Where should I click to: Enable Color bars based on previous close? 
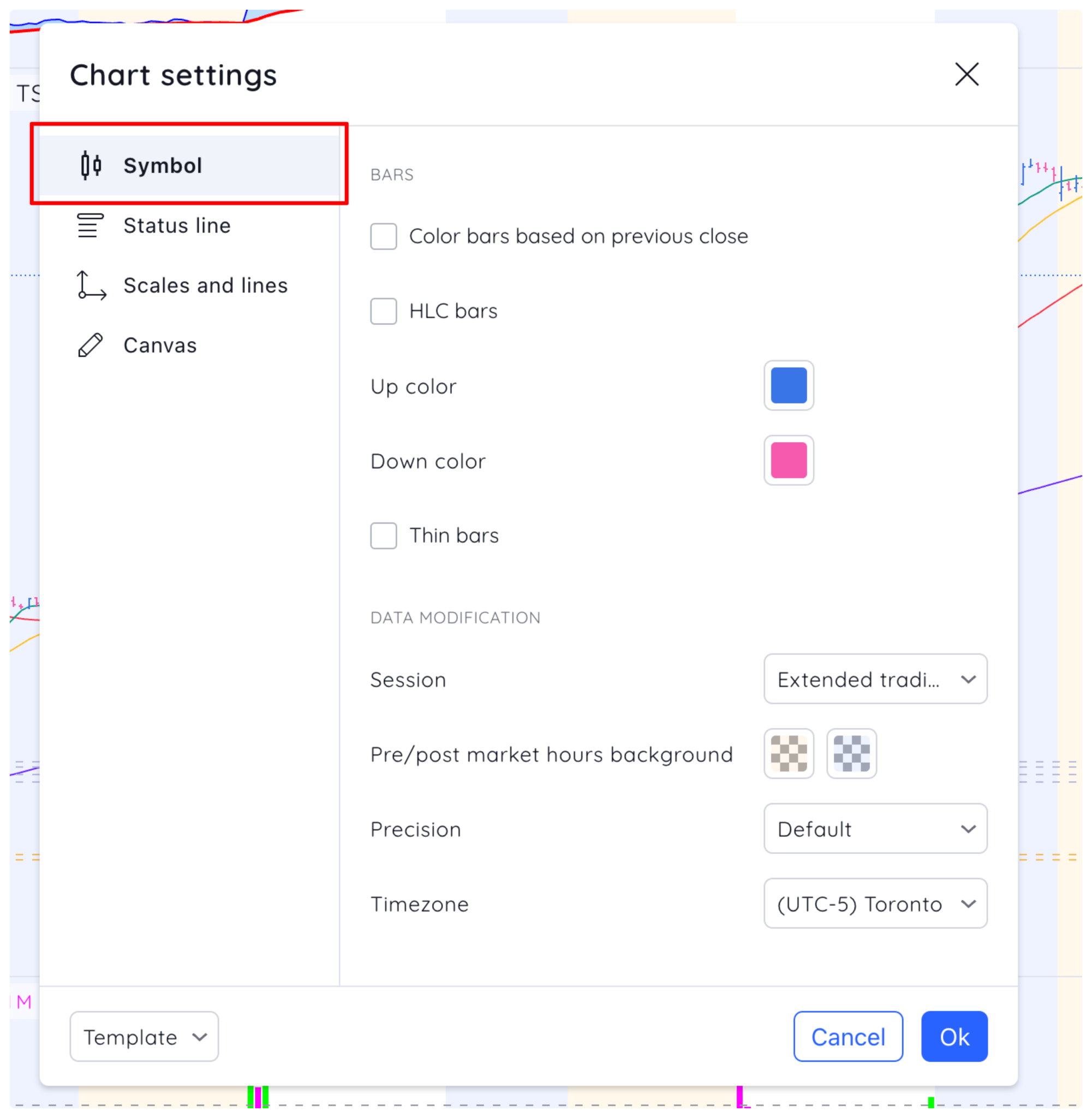click(x=384, y=236)
